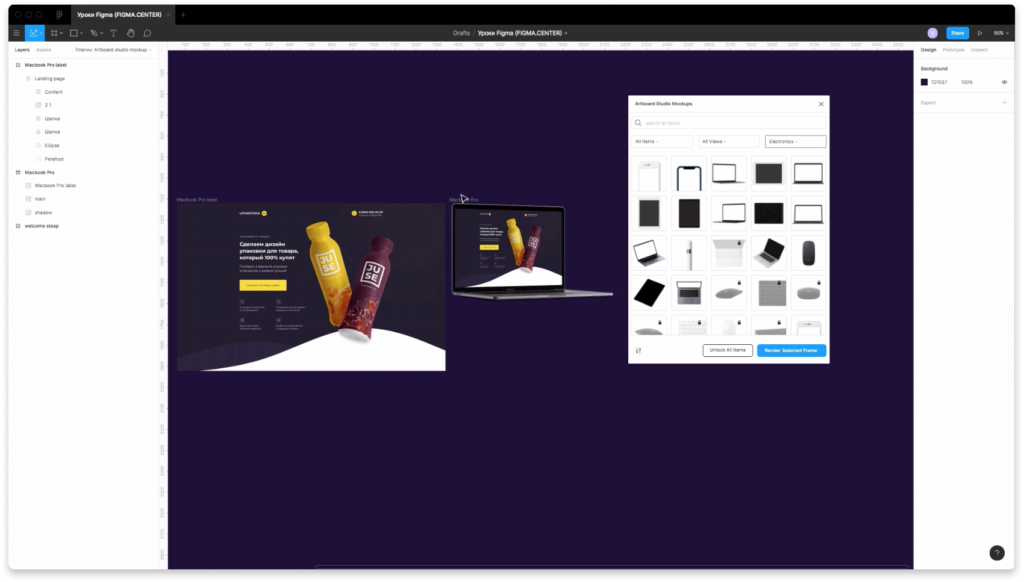Click the Background color swatch
The height and width of the screenshot is (582, 1024).
point(924,82)
